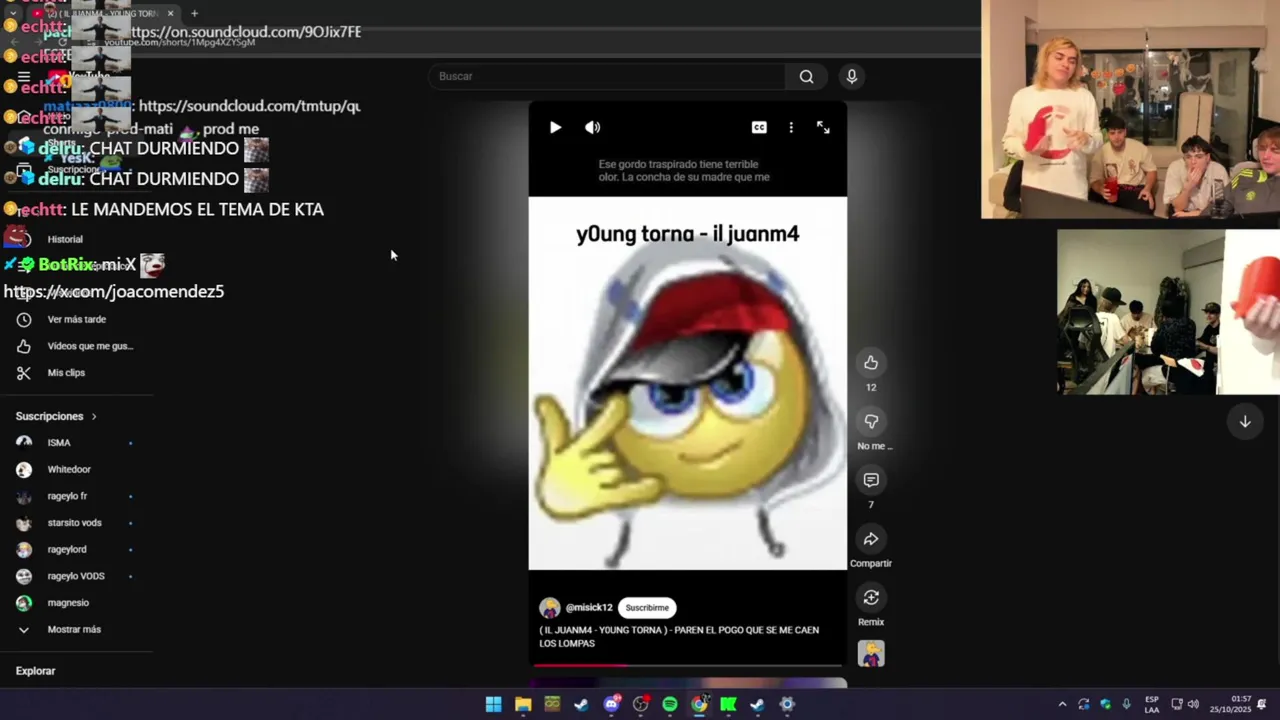Open a new browser tab with plus
The image size is (1280, 720).
[x=194, y=13]
